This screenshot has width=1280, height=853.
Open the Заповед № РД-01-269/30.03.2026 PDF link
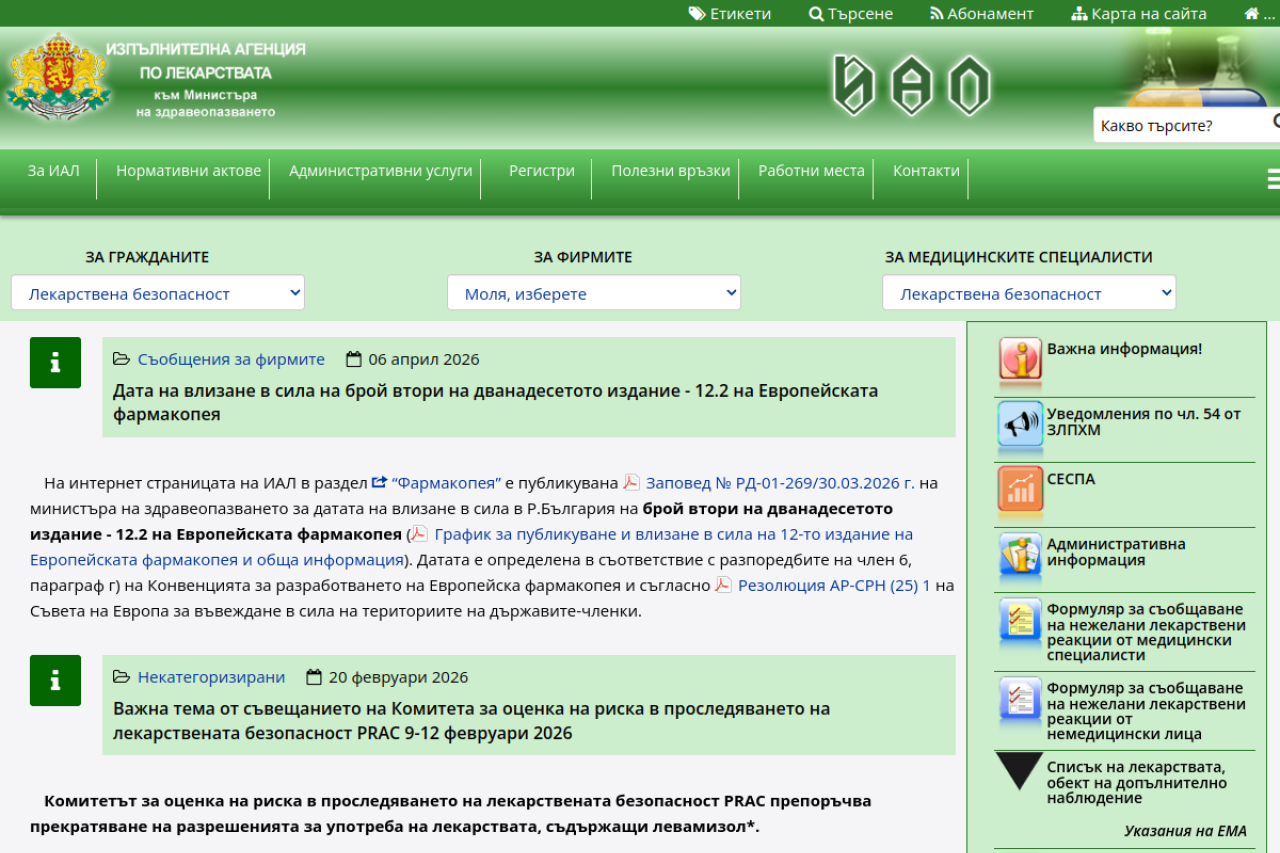(779, 483)
